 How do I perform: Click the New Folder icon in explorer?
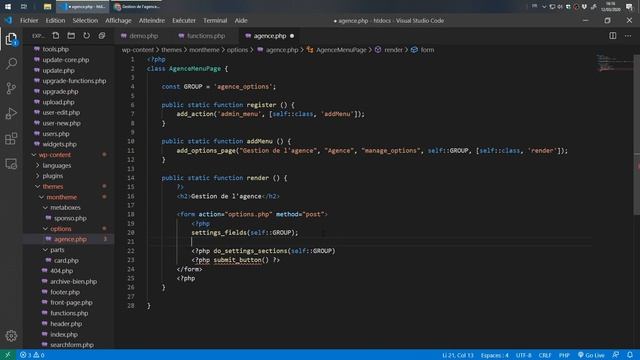pos(71,36)
